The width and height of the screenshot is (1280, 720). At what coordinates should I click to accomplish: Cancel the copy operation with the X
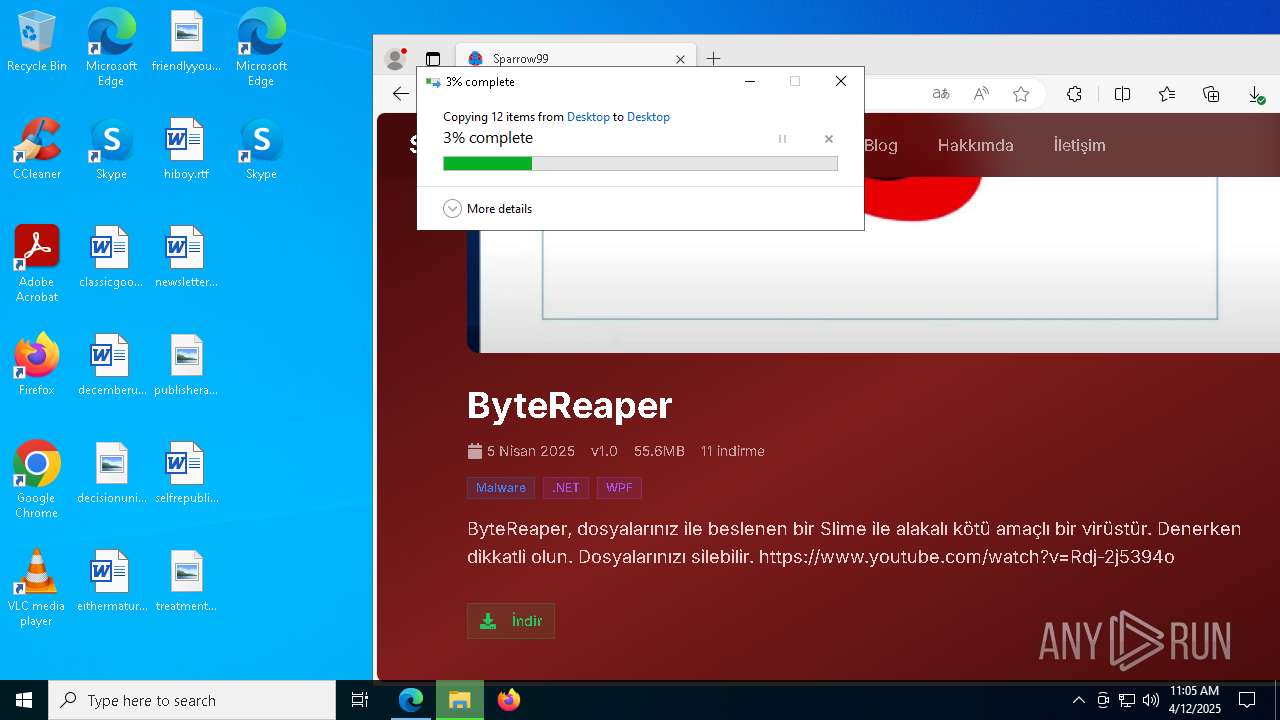coord(828,139)
